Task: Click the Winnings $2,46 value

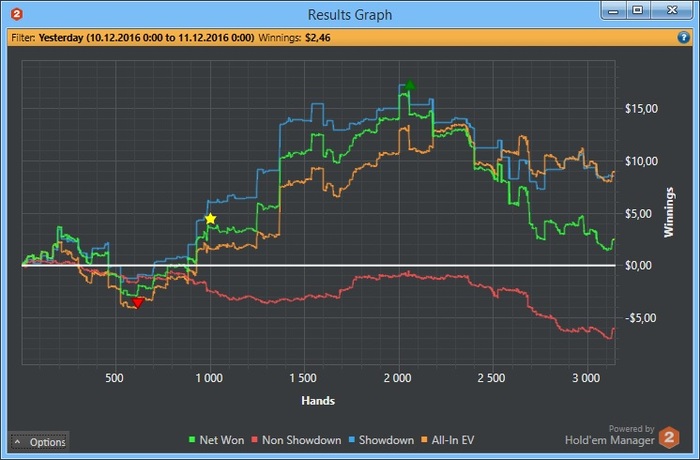Action: [317, 38]
